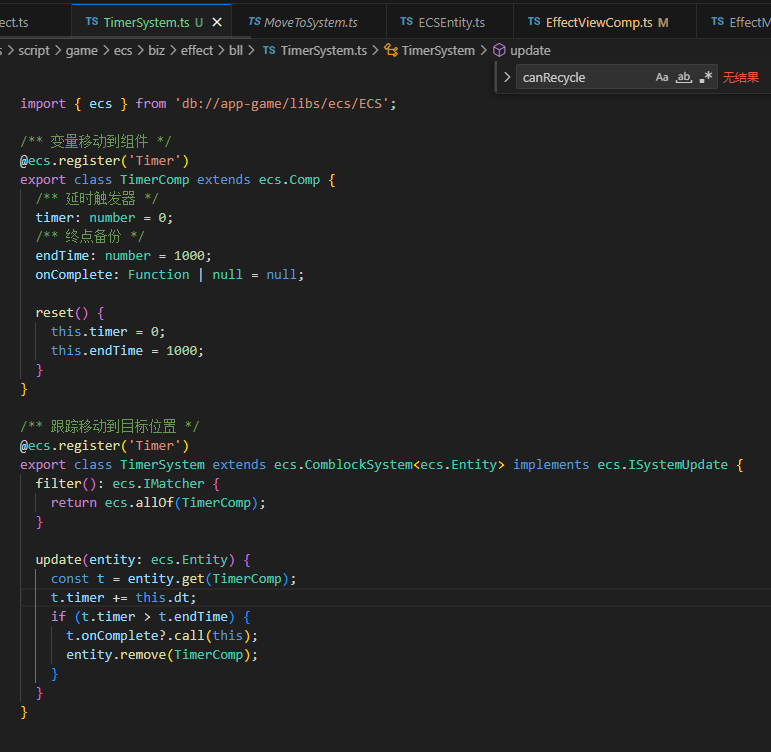Click the TypeScript icon on TimerSystem.ts tab
The image size is (771, 752).
[92, 21]
